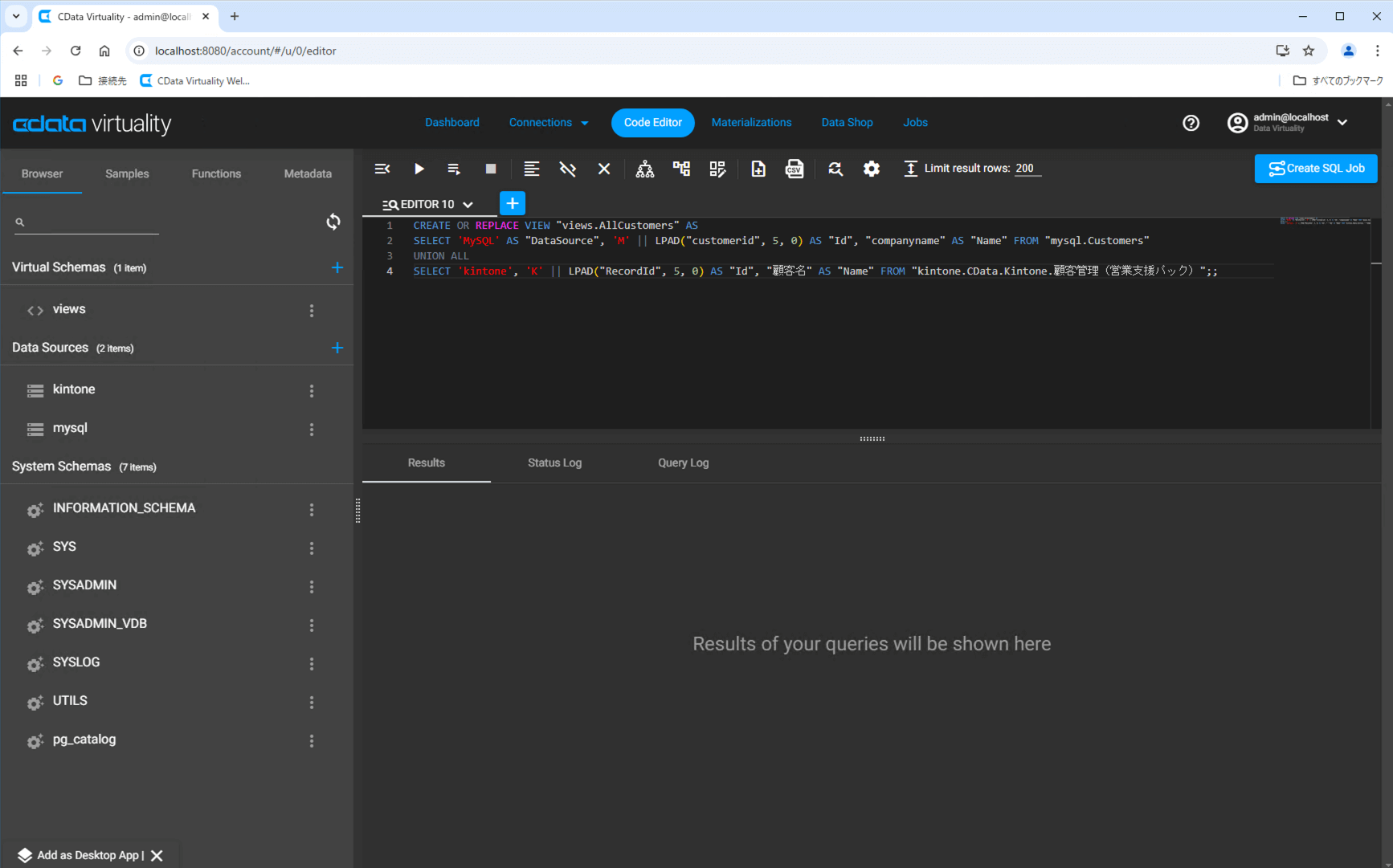Switch to the Metadata tab
The width and height of the screenshot is (1393, 868).
308,173
